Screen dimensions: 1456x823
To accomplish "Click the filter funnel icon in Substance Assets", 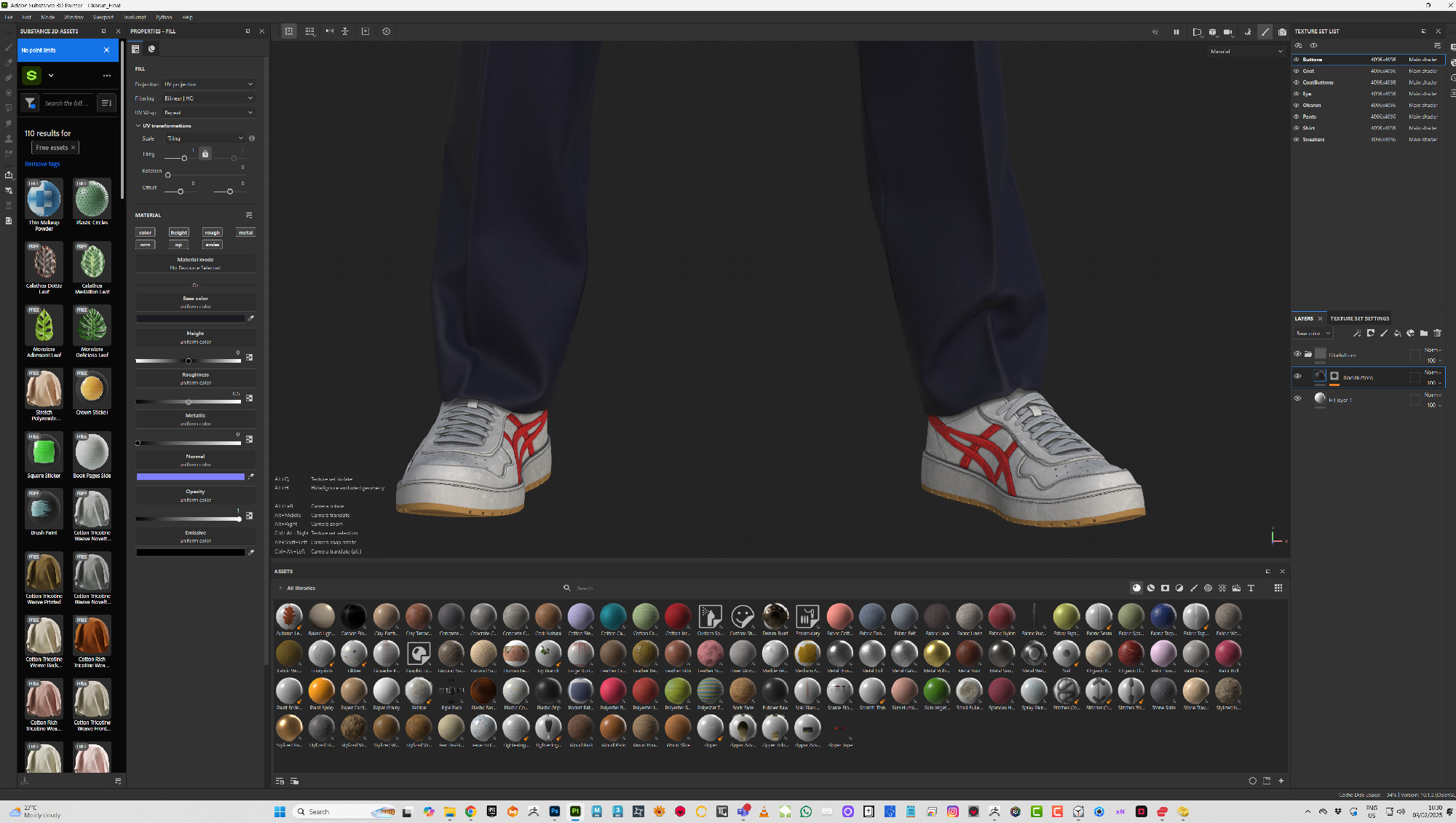I will [30, 103].
